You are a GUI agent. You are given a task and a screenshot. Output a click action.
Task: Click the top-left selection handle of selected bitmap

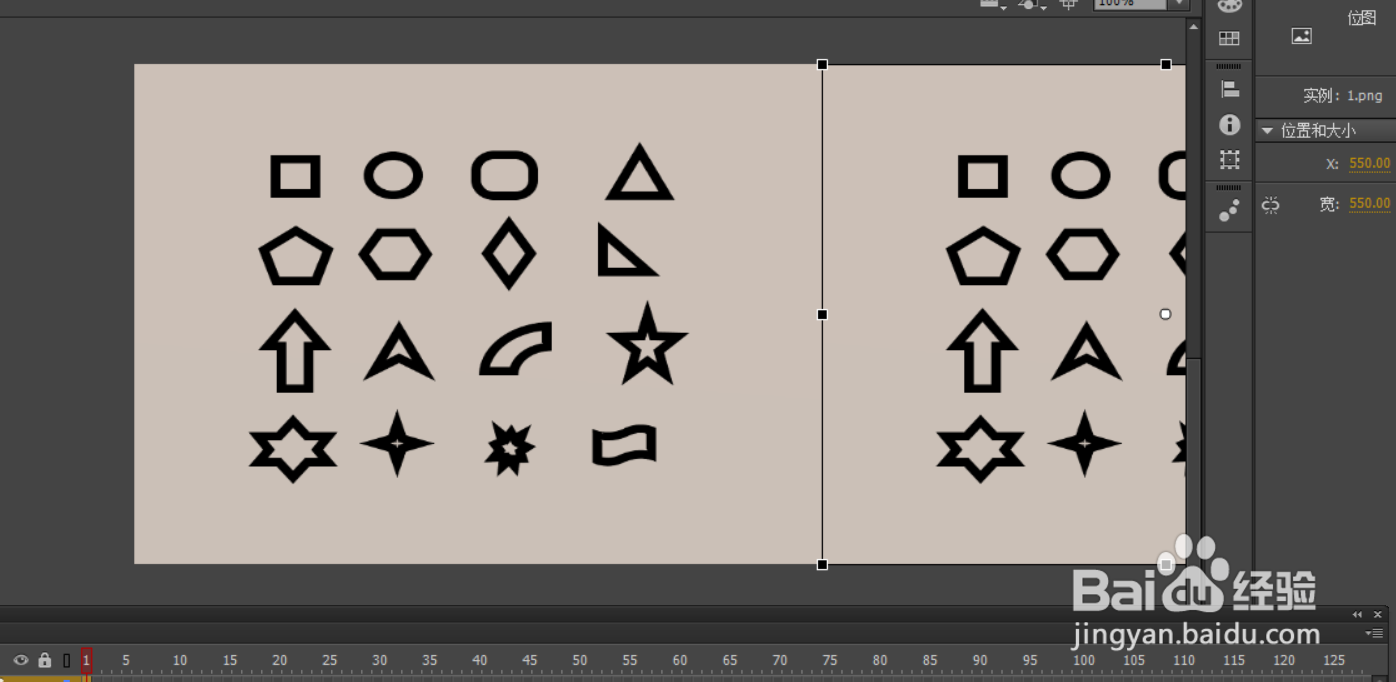click(822, 64)
